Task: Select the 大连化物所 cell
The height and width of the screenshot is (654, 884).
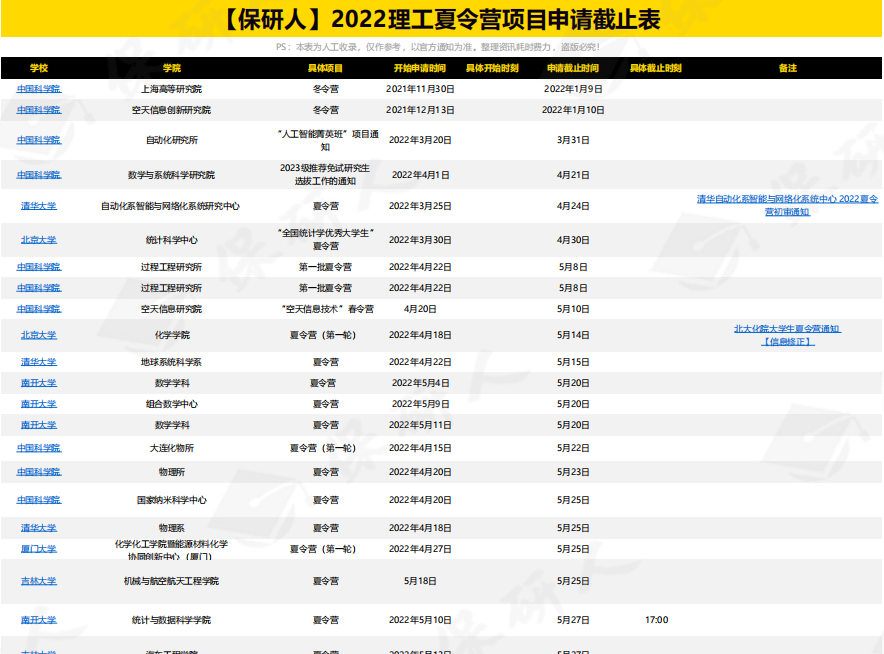Action: 171,448
